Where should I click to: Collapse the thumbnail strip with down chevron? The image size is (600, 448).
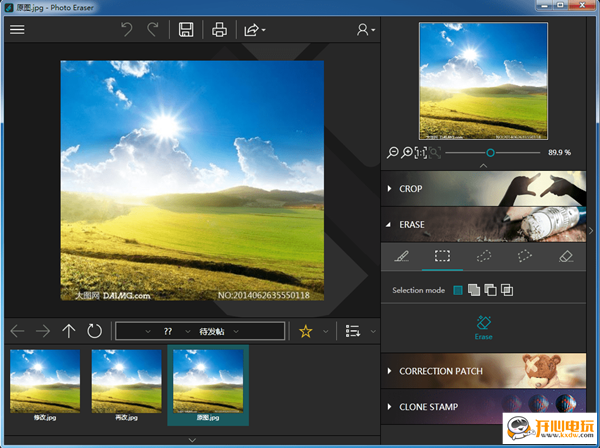click(x=192, y=440)
